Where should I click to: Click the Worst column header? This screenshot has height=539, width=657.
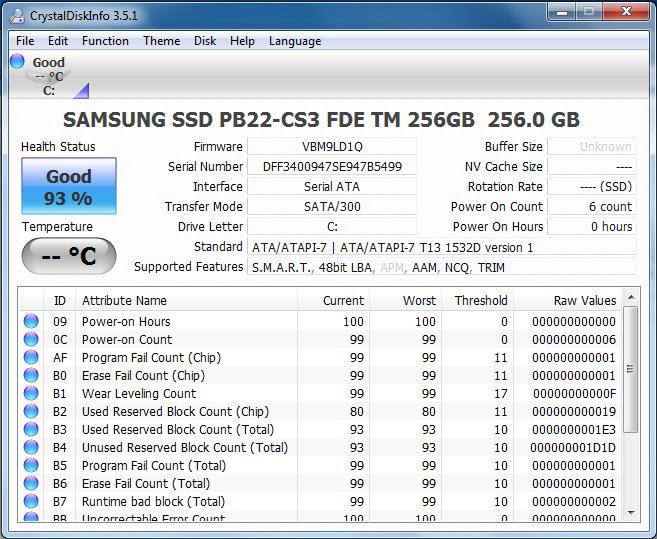click(x=406, y=300)
